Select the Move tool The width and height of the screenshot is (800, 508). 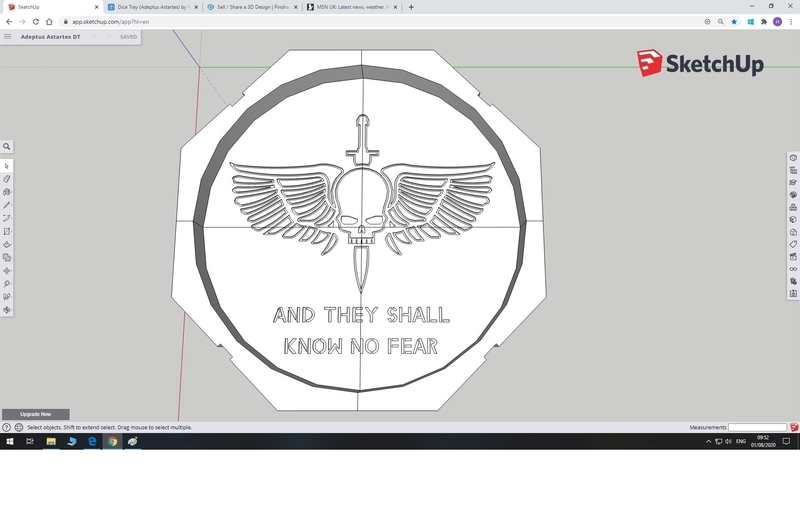pyautogui.click(x=7, y=271)
